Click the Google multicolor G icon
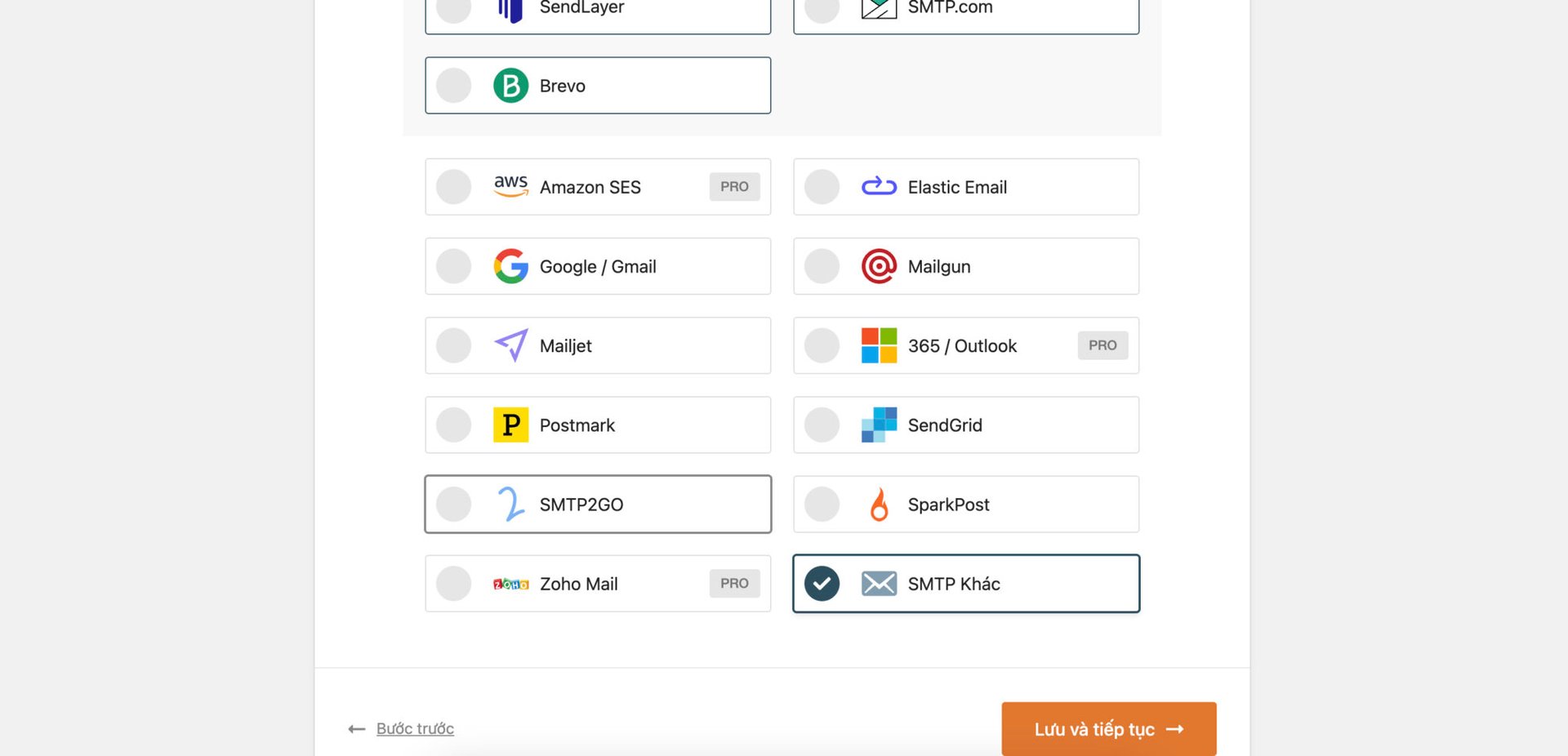Image resolution: width=1568 pixels, height=756 pixels. pos(510,266)
